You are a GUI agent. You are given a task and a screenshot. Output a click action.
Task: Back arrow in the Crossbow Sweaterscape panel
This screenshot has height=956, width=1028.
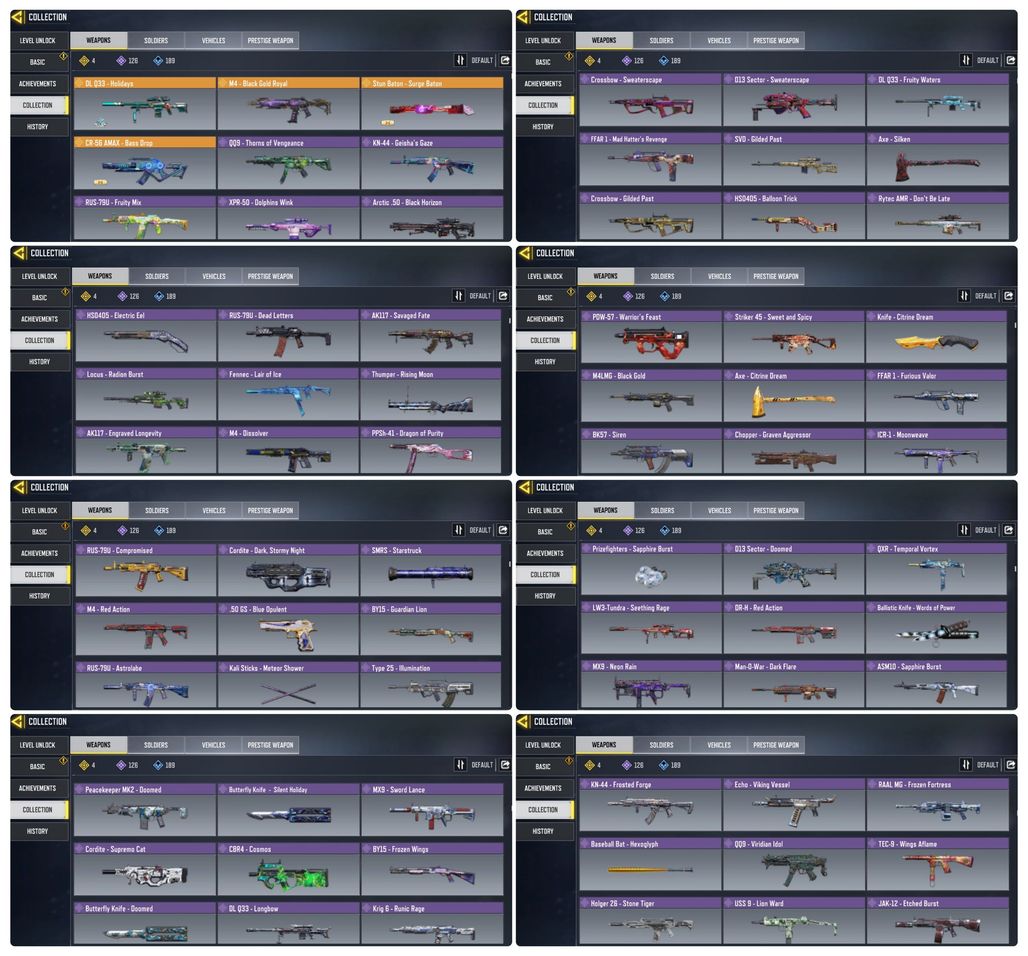(523, 17)
